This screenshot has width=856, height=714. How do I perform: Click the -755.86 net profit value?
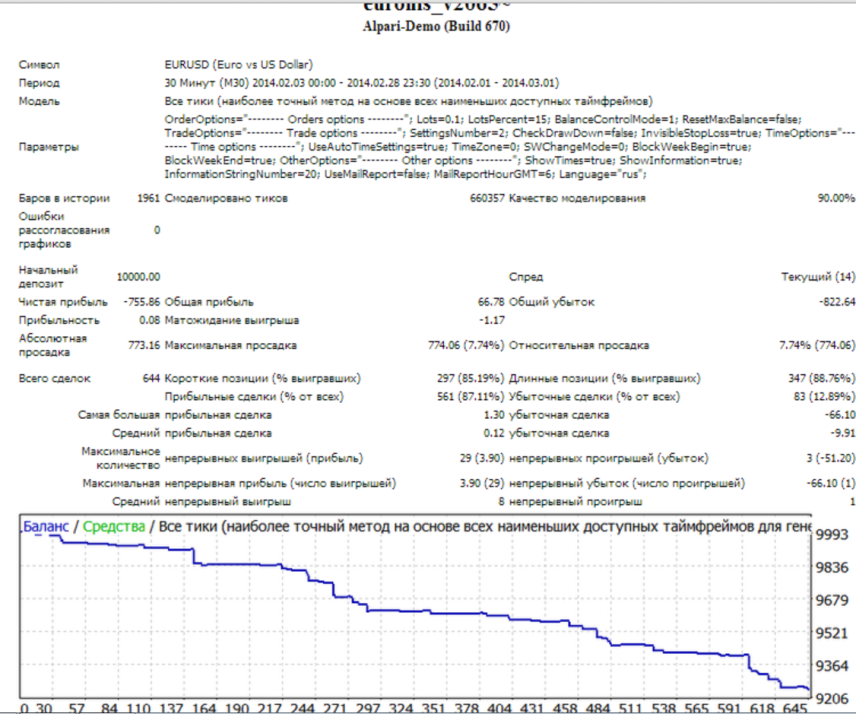click(x=140, y=301)
